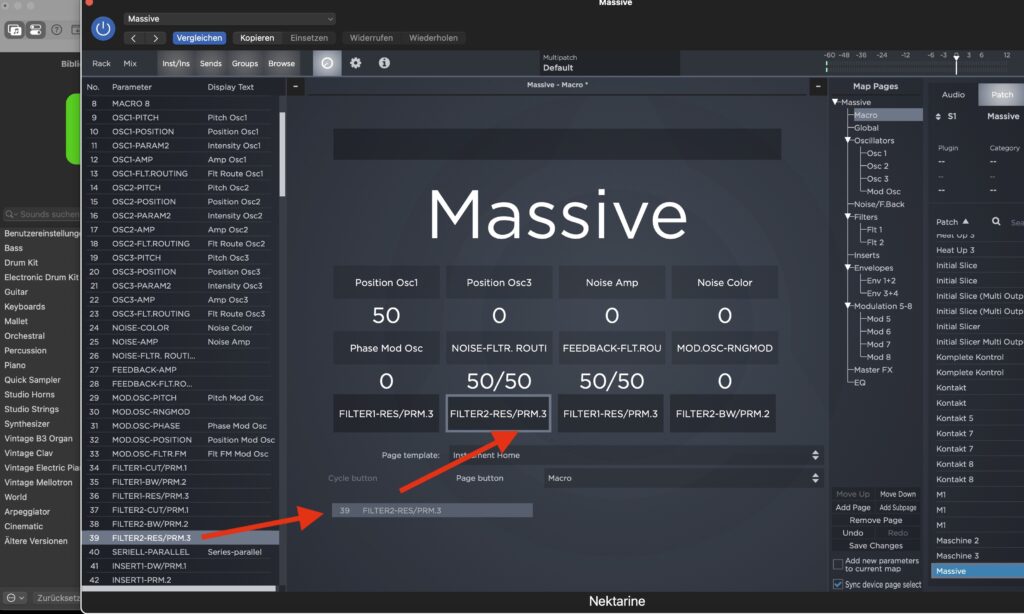Image resolution: width=1024 pixels, height=614 pixels.
Task: Open the Page button dropdown showing Macro
Action: click(683, 478)
